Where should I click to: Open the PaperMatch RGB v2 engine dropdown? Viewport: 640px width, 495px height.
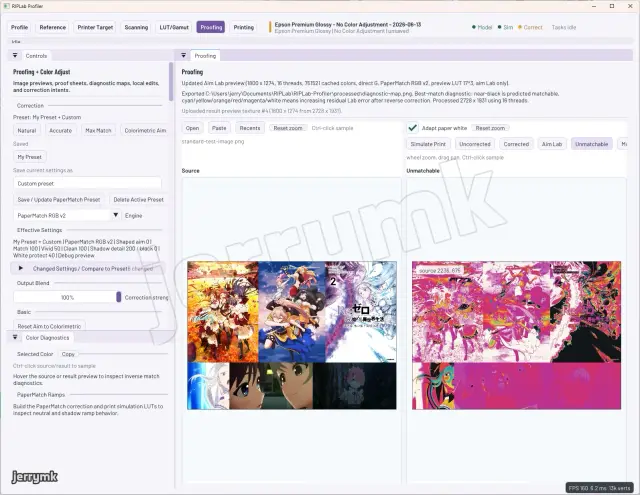pos(67,215)
